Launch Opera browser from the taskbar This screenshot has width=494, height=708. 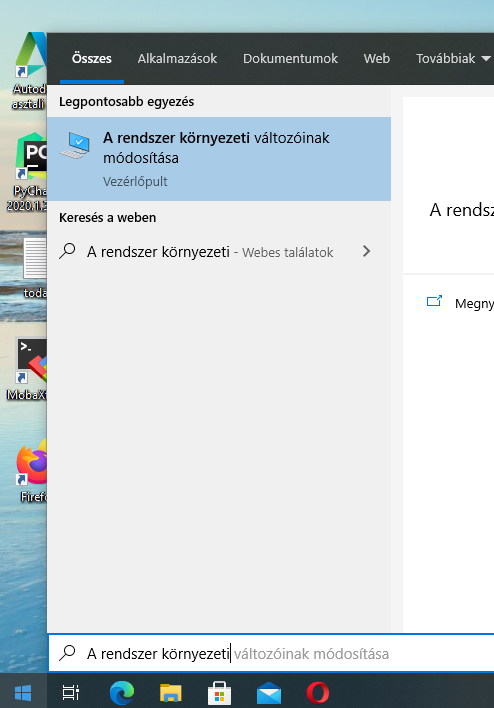pyautogui.click(x=317, y=692)
